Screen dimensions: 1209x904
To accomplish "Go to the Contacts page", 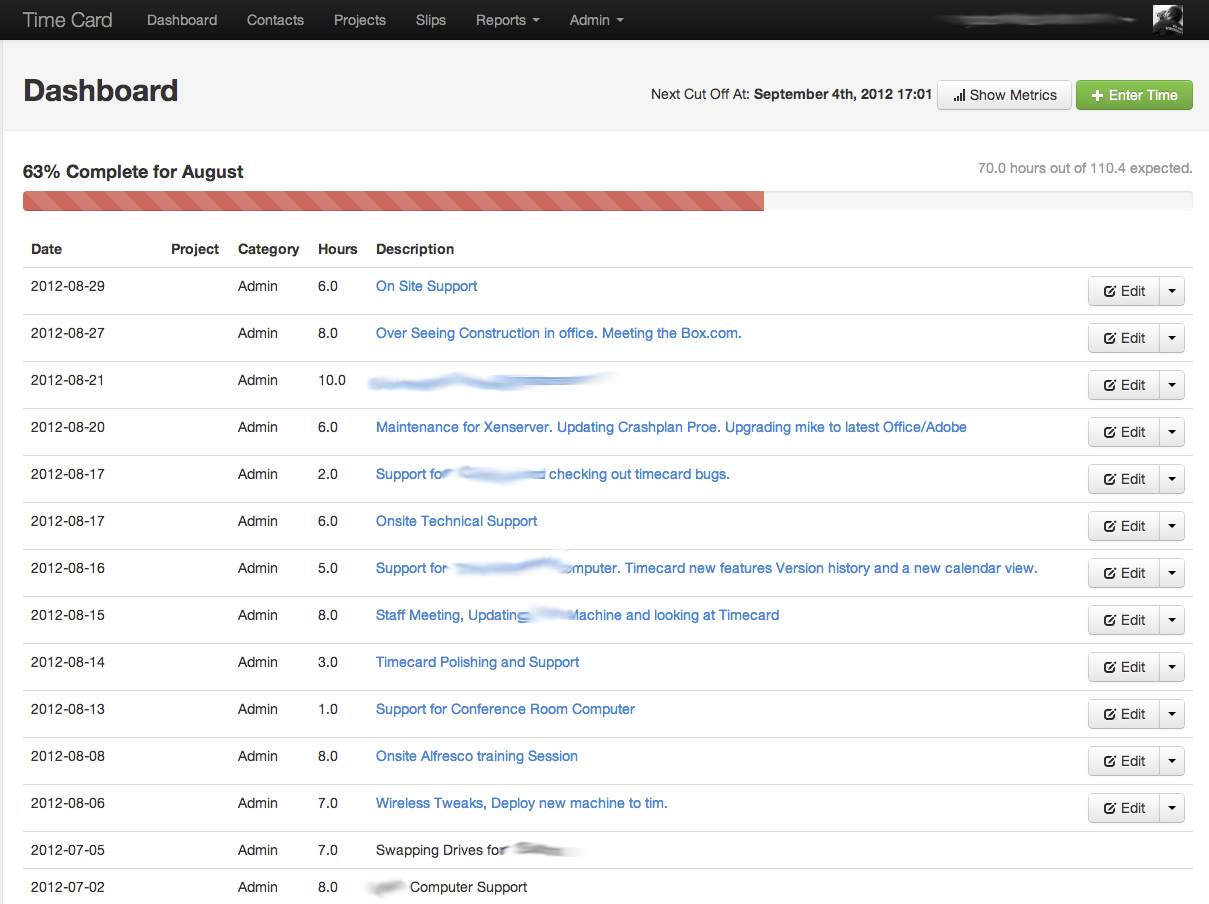I will tap(275, 20).
